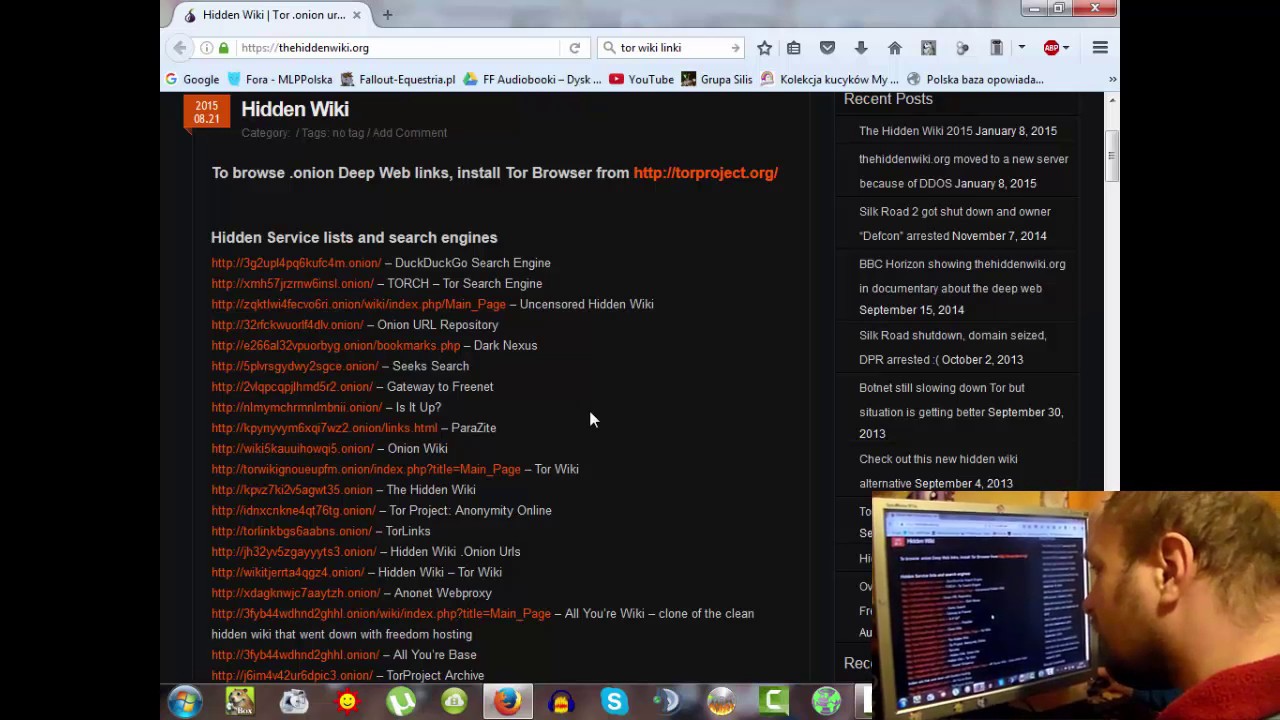Expand the bookmarks toolbar overflow chevron
The width and height of the screenshot is (1280, 720).
coord(1112,79)
